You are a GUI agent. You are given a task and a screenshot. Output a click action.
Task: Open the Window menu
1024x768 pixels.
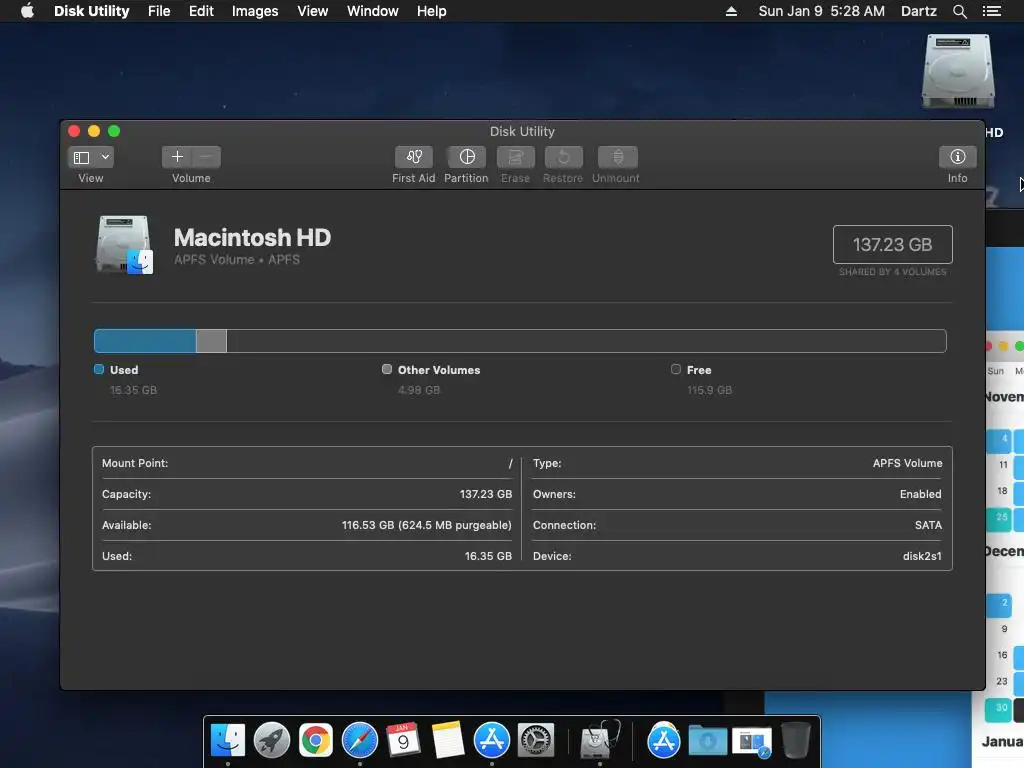click(x=372, y=11)
